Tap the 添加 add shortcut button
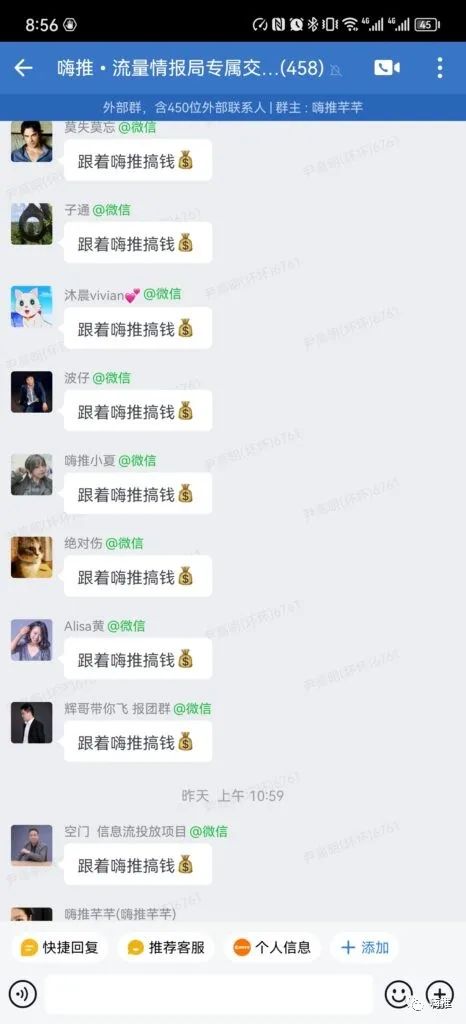The image size is (466, 1024). tap(365, 948)
